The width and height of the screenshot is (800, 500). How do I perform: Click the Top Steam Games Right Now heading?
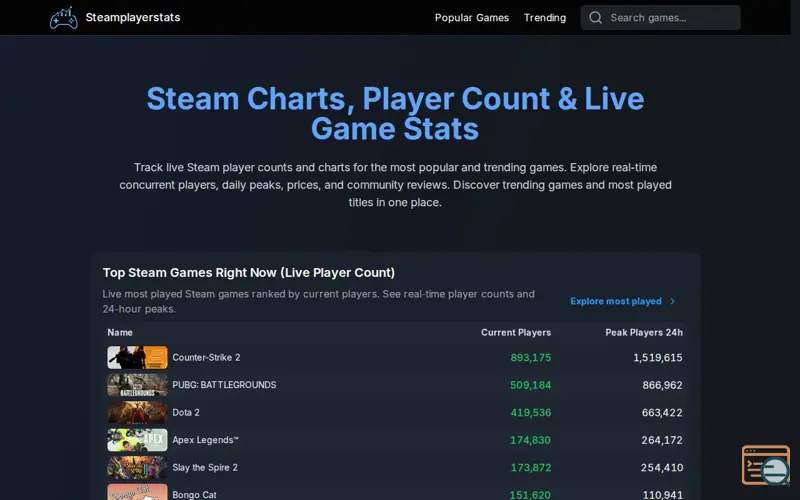click(249, 273)
